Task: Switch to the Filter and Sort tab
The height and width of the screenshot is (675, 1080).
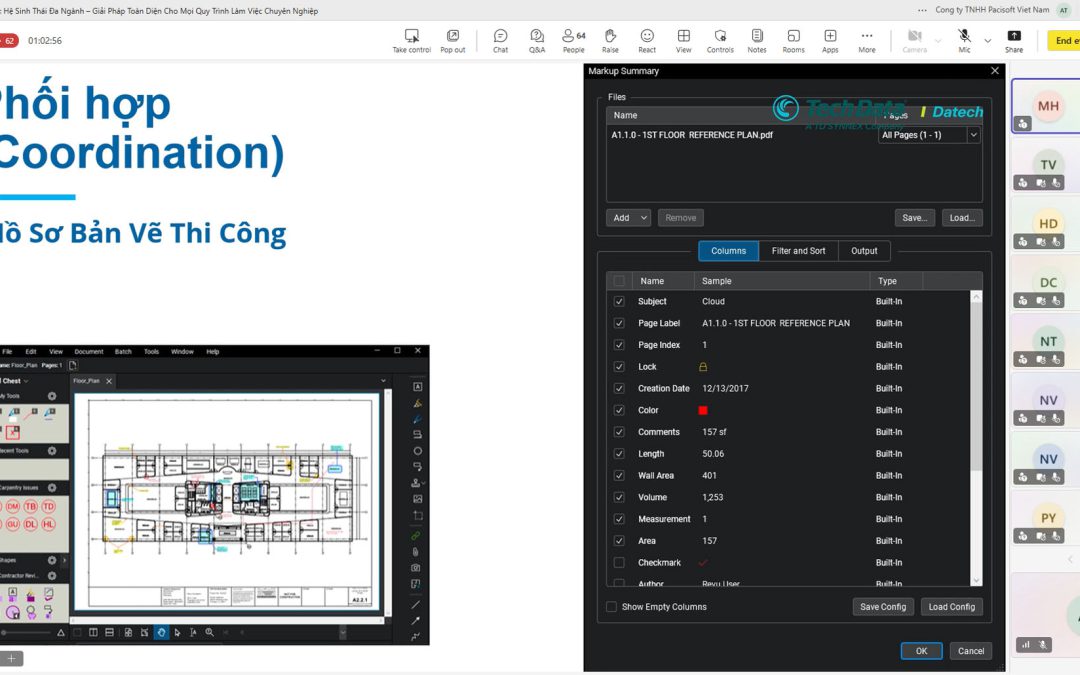Action: 798,251
